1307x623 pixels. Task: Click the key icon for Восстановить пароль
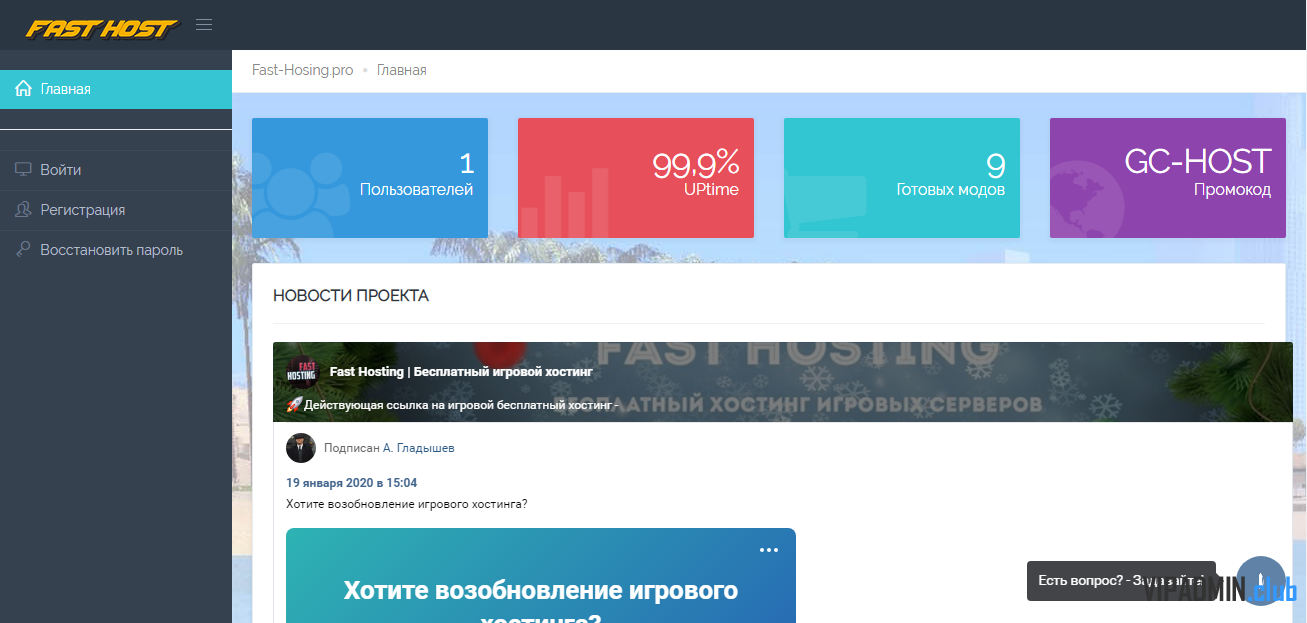[23, 250]
